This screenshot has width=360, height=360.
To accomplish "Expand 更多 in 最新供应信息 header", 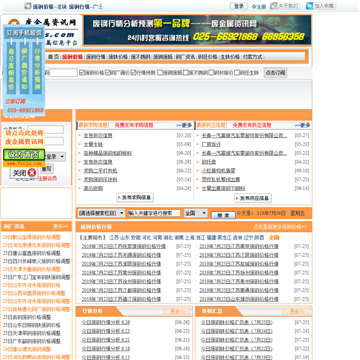I will [302, 125].
